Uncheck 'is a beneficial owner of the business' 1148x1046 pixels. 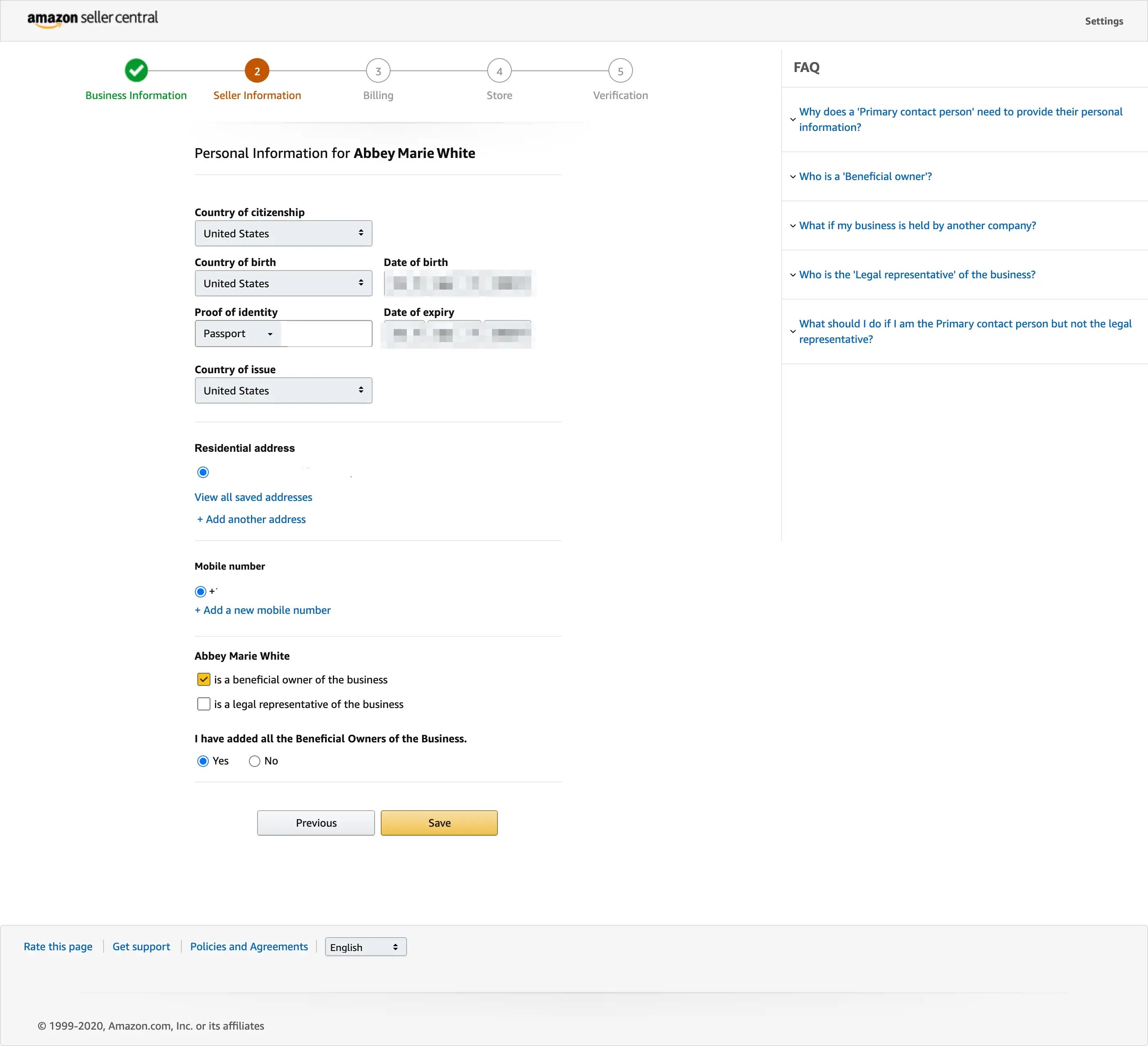point(204,679)
